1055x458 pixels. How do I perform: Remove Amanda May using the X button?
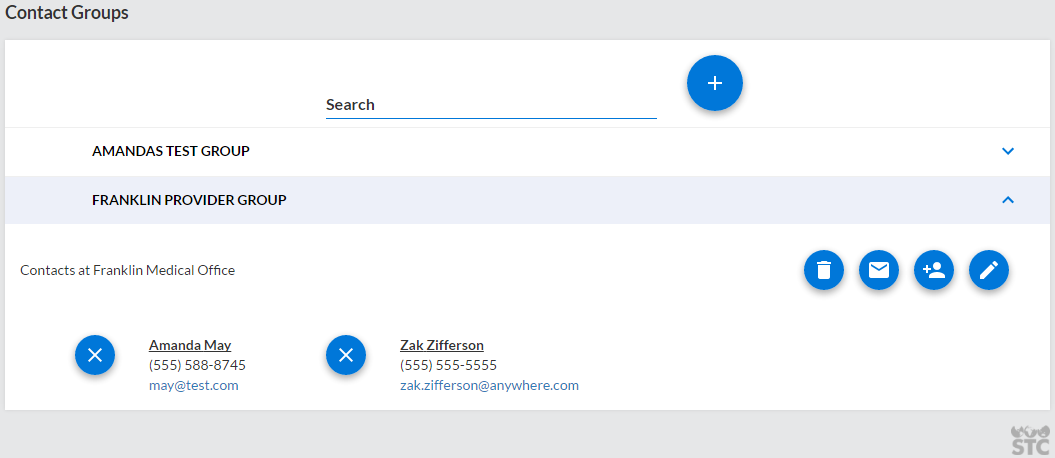pyautogui.click(x=95, y=355)
